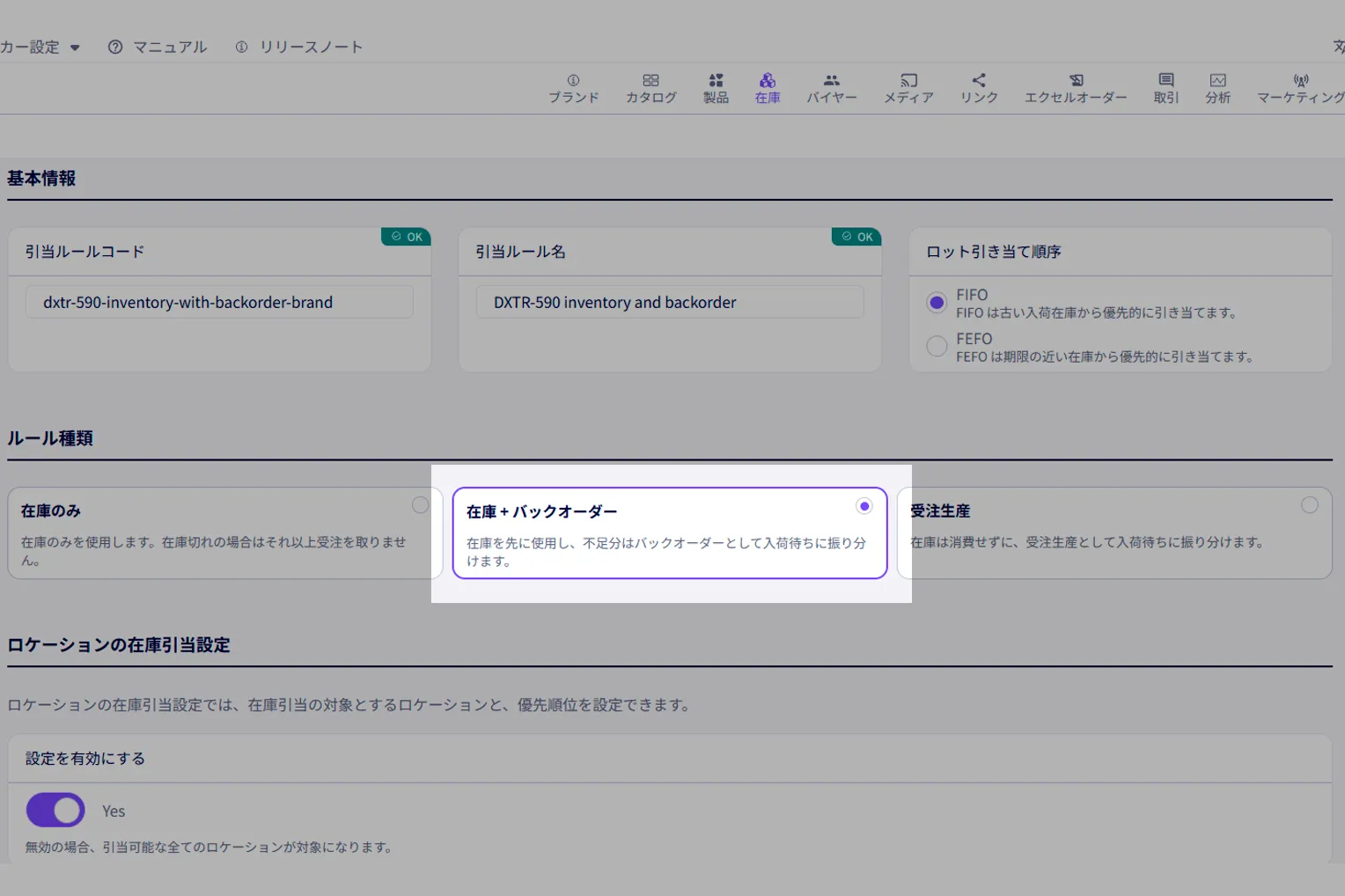Click the ロット引き当て順序 label

click(994, 252)
